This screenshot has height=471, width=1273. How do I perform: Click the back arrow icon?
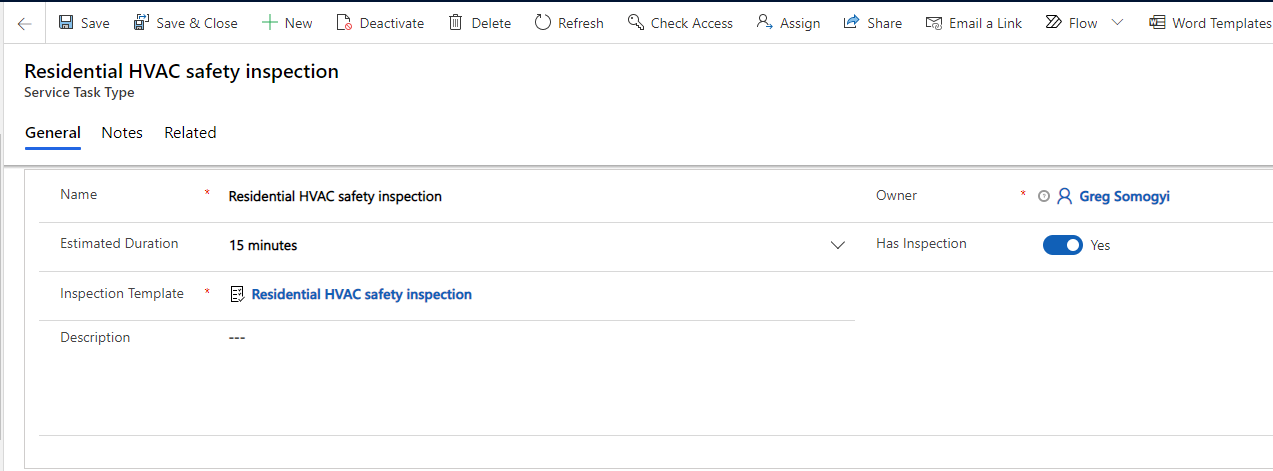(x=24, y=23)
